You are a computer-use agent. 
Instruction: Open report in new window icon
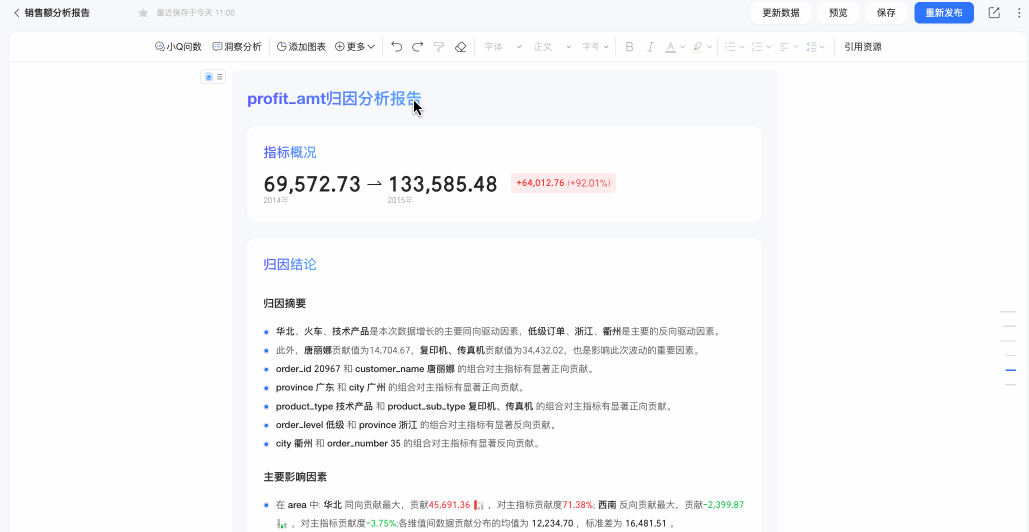point(994,12)
